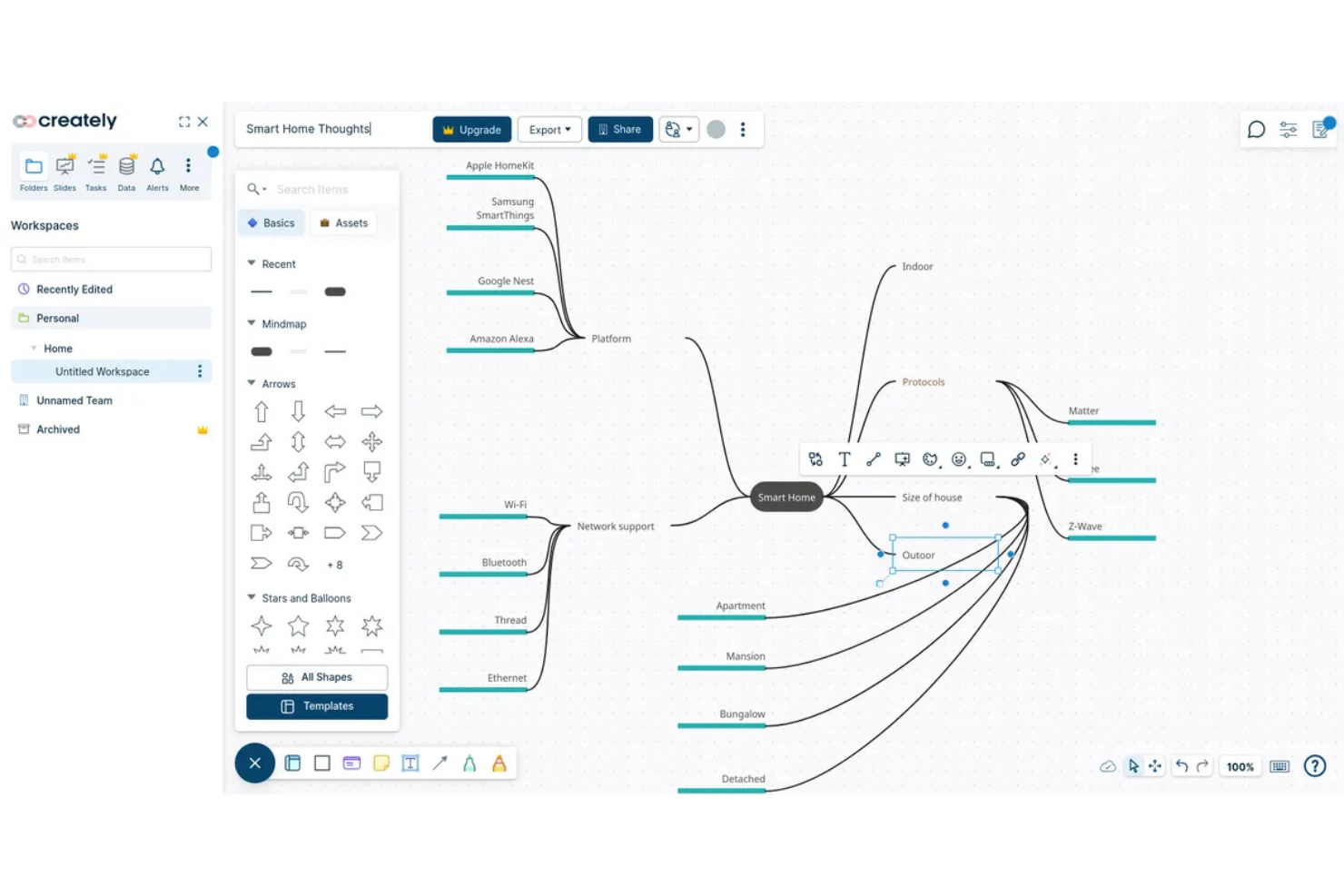Click the link chain icon in context toolbar

[x=1018, y=459]
